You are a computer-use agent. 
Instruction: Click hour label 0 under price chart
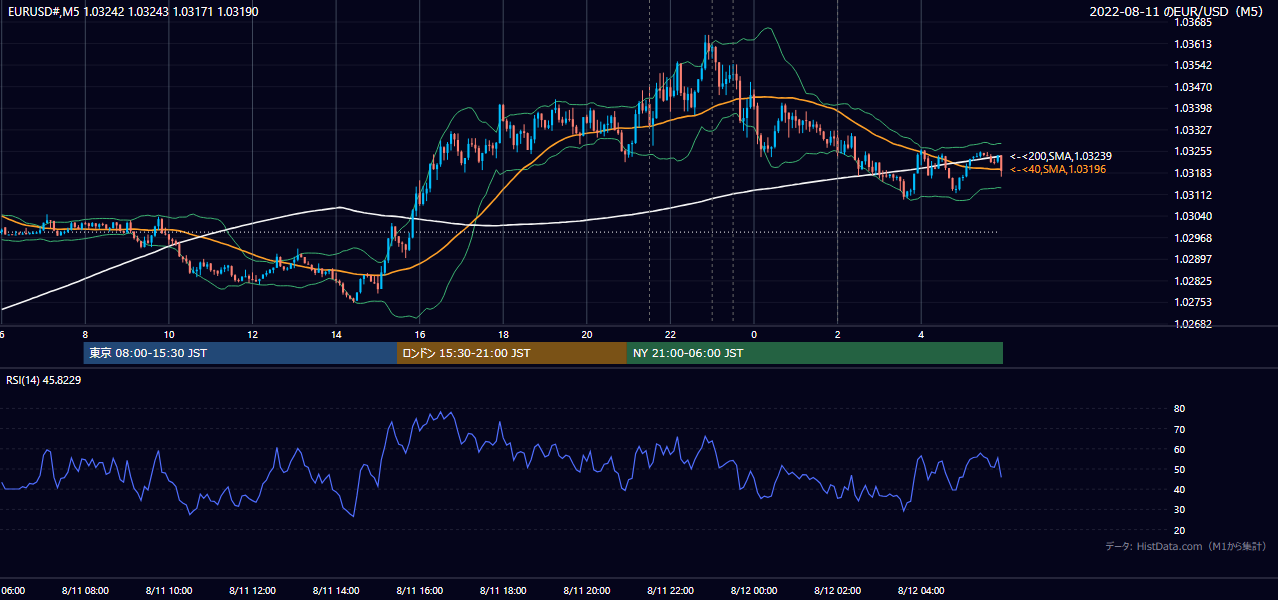click(x=754, y=334)
